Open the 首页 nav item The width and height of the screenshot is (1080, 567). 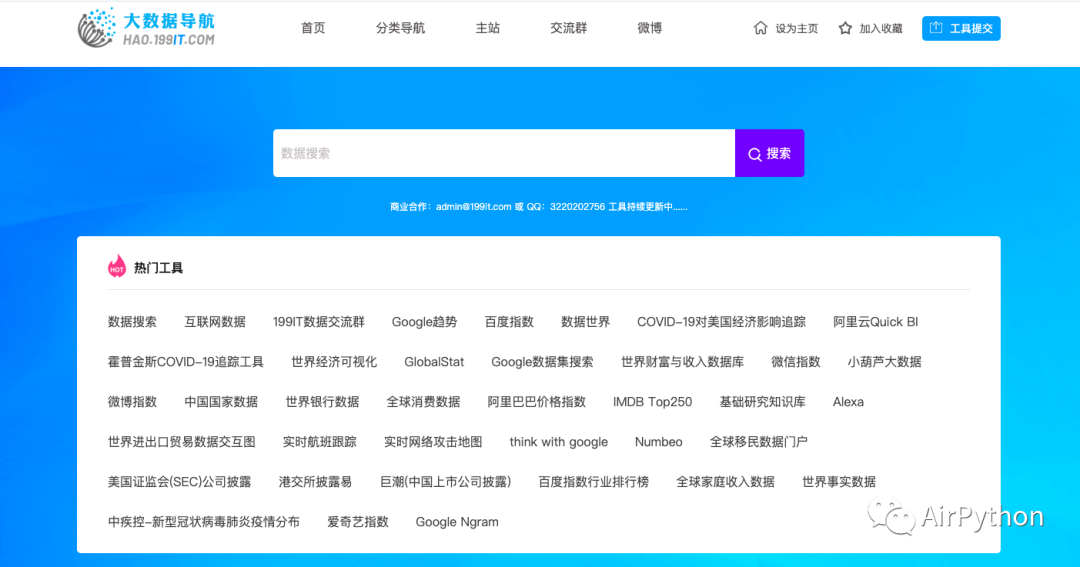313,28
